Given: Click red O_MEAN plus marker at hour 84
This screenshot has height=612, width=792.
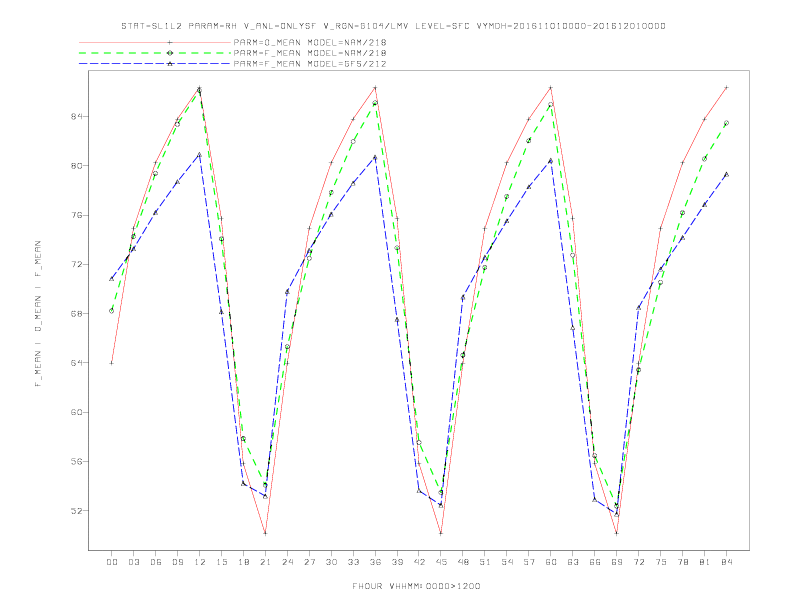Looking at the screenshot, I should (726, 88).
